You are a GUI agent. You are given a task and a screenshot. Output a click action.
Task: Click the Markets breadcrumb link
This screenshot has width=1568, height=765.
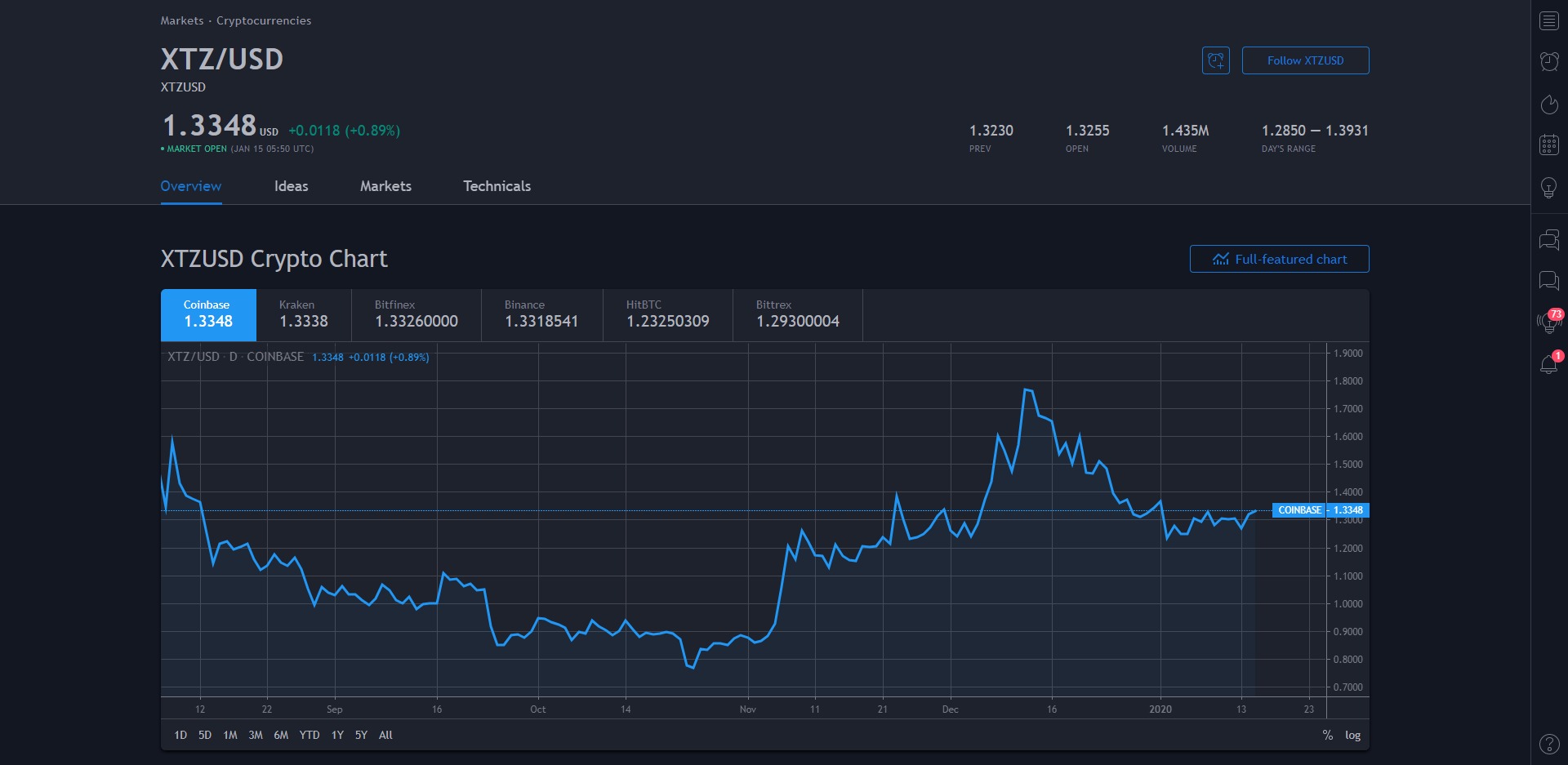182,20
